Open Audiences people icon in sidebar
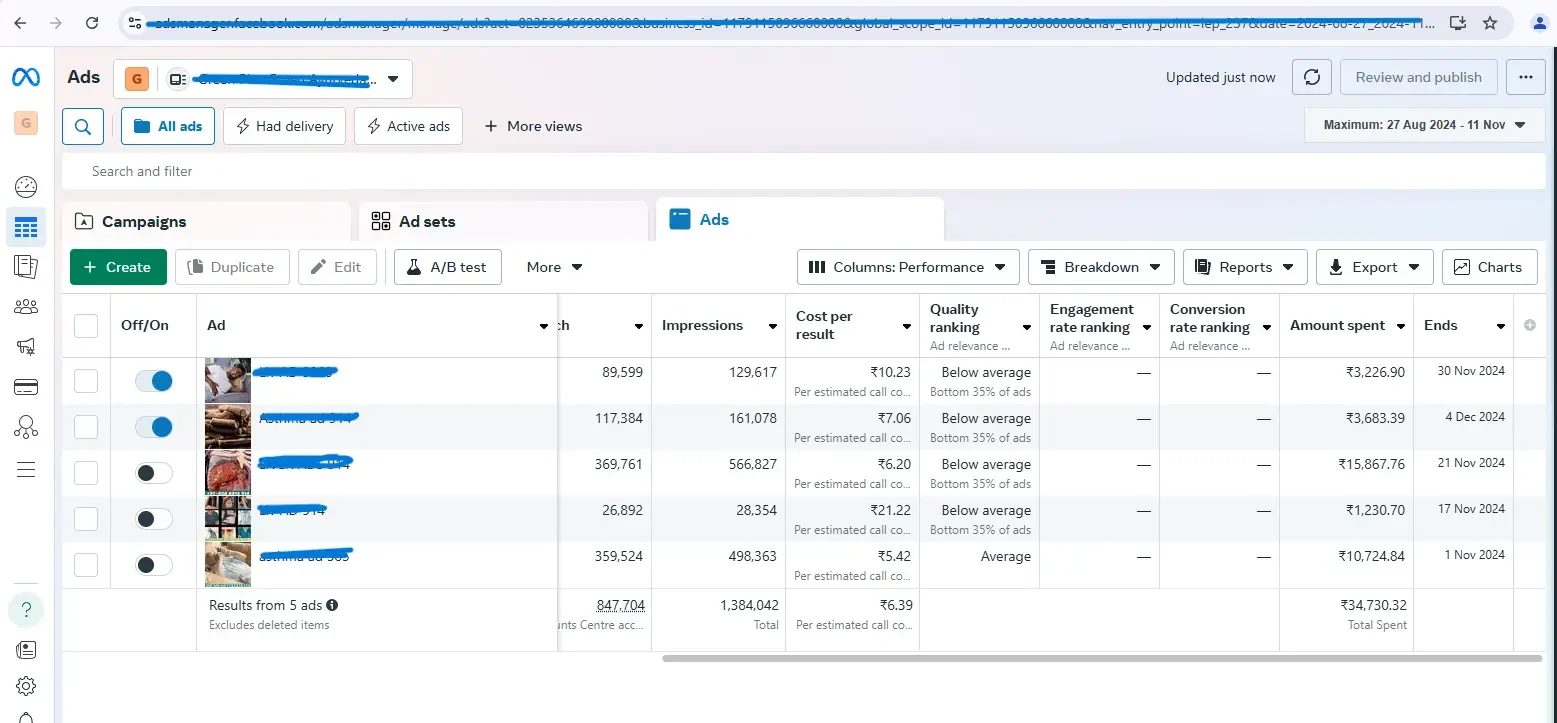Image resolution: width=1557 pixels, height=723 pixels. point(26,307)
